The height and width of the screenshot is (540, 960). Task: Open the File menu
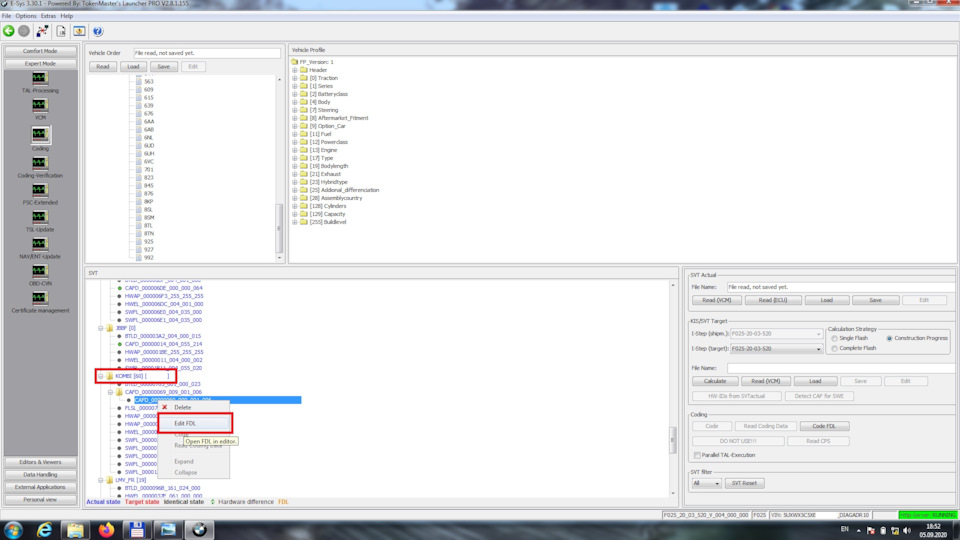[7, 16]
